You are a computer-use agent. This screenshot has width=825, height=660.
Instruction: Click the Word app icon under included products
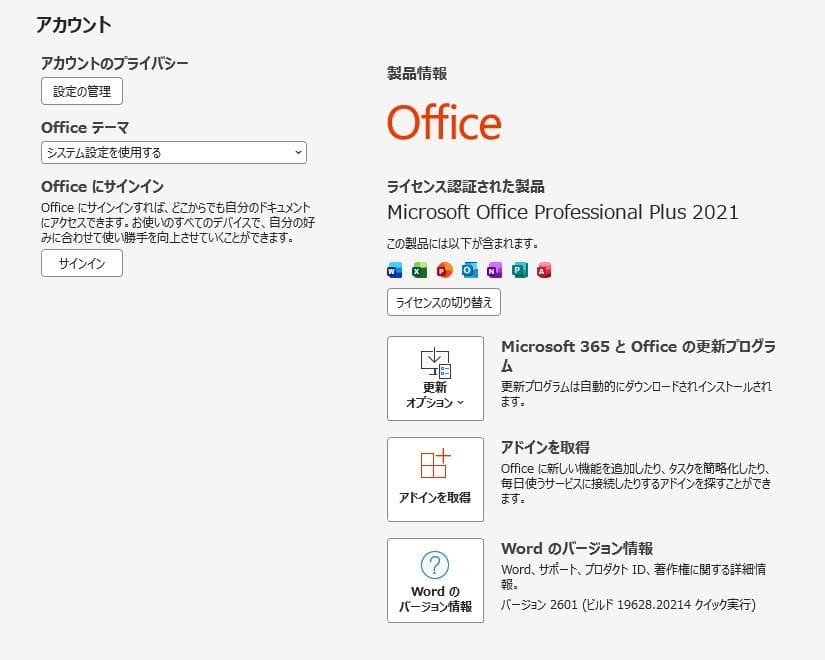point(394,270)
